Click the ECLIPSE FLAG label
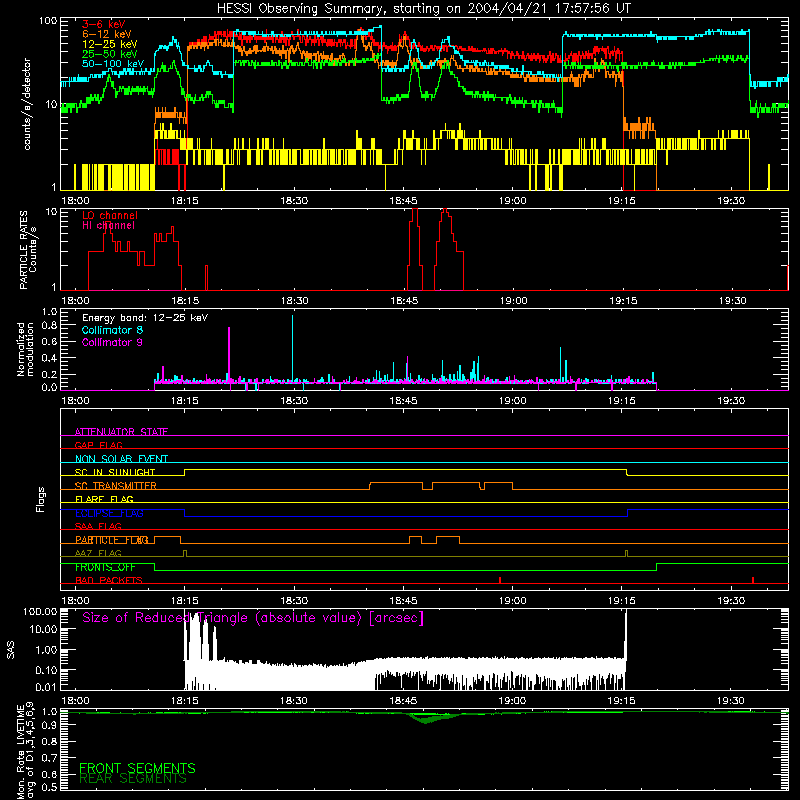The height and width of the screenshot is (800, 800). tap(109, 513)
